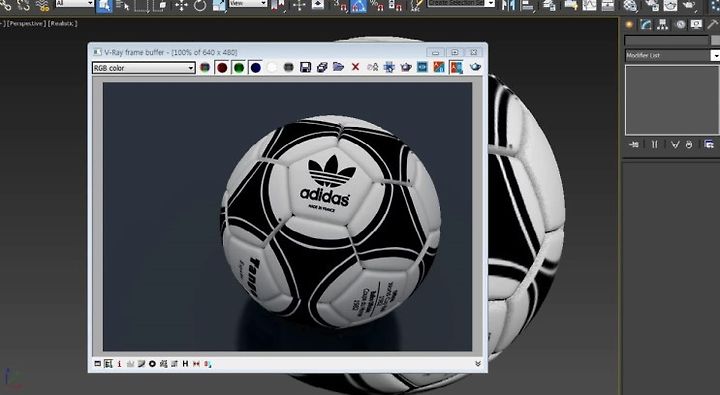The height and width of the screenshot is (395, 720).
Task: Toggle the highlighted A/B compare button
Action: pos(456,68)
